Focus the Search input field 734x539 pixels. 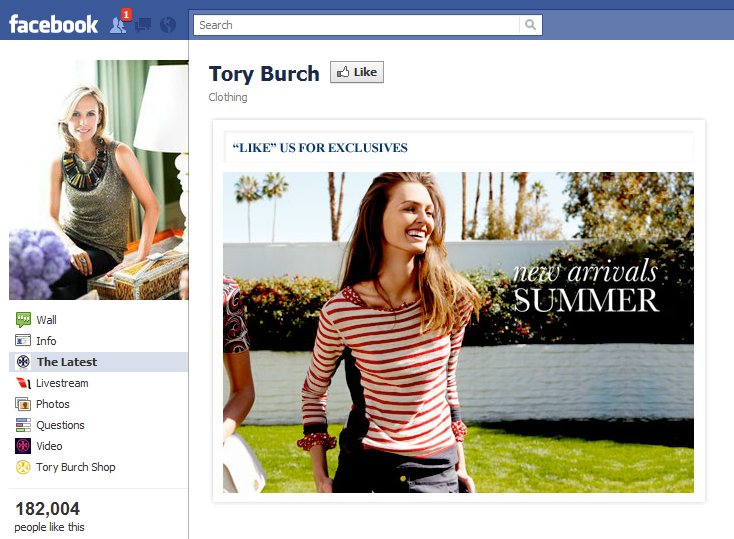point(357,25)
